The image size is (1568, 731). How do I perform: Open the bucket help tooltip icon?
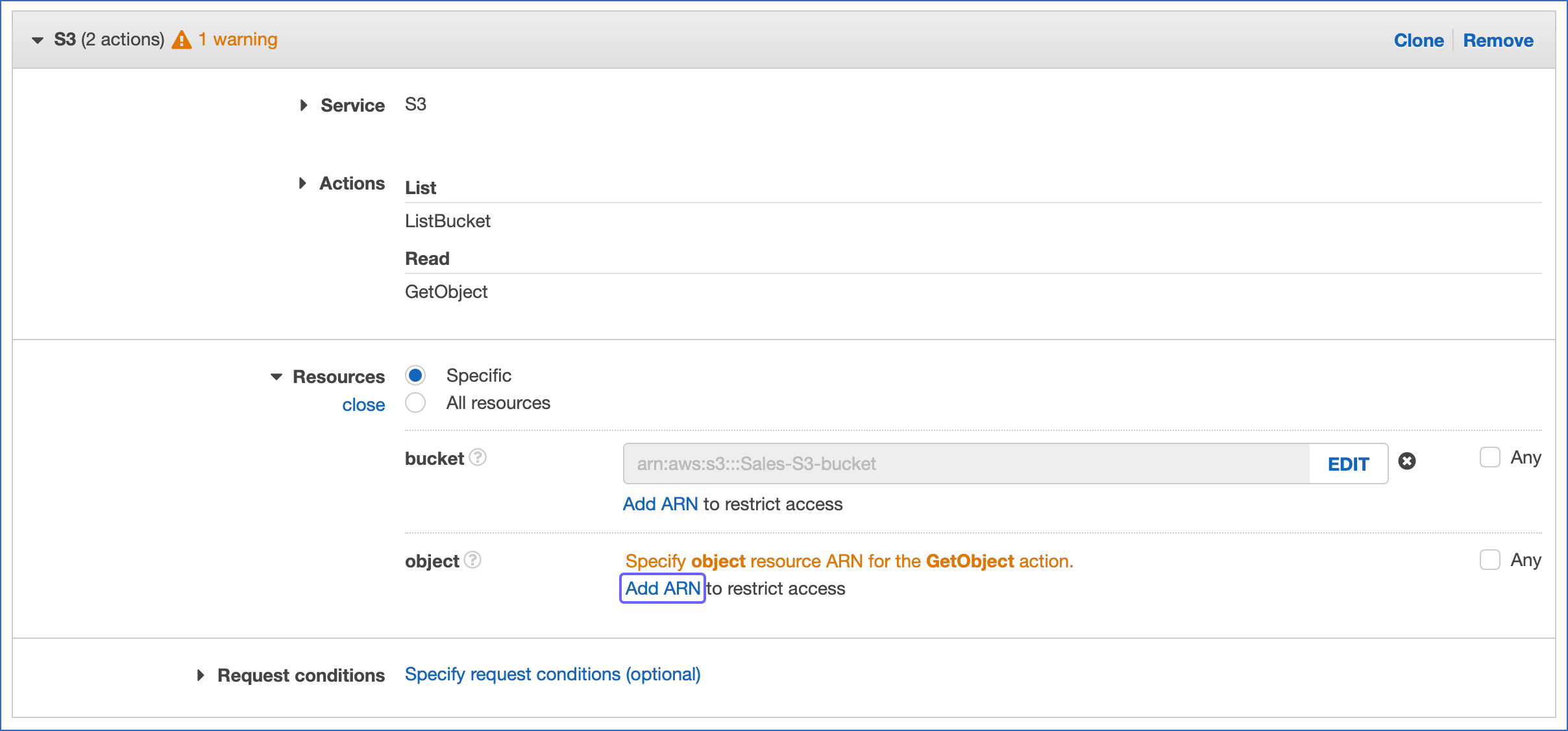point(478,458)
